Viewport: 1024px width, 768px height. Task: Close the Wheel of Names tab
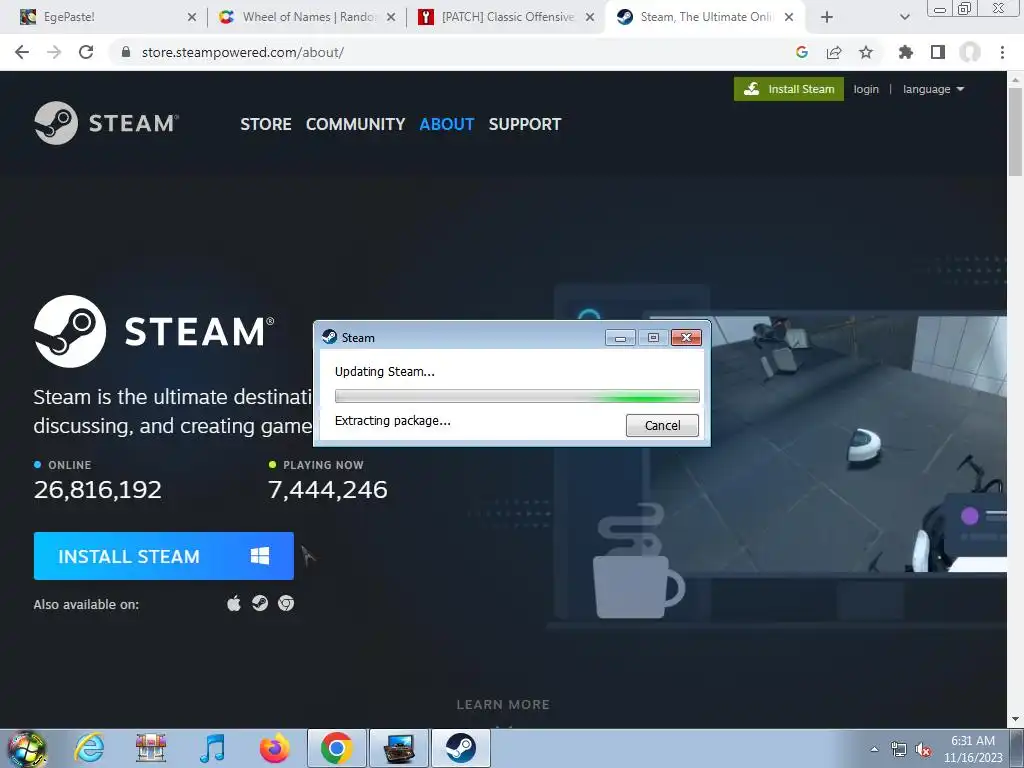click(391, 17)
